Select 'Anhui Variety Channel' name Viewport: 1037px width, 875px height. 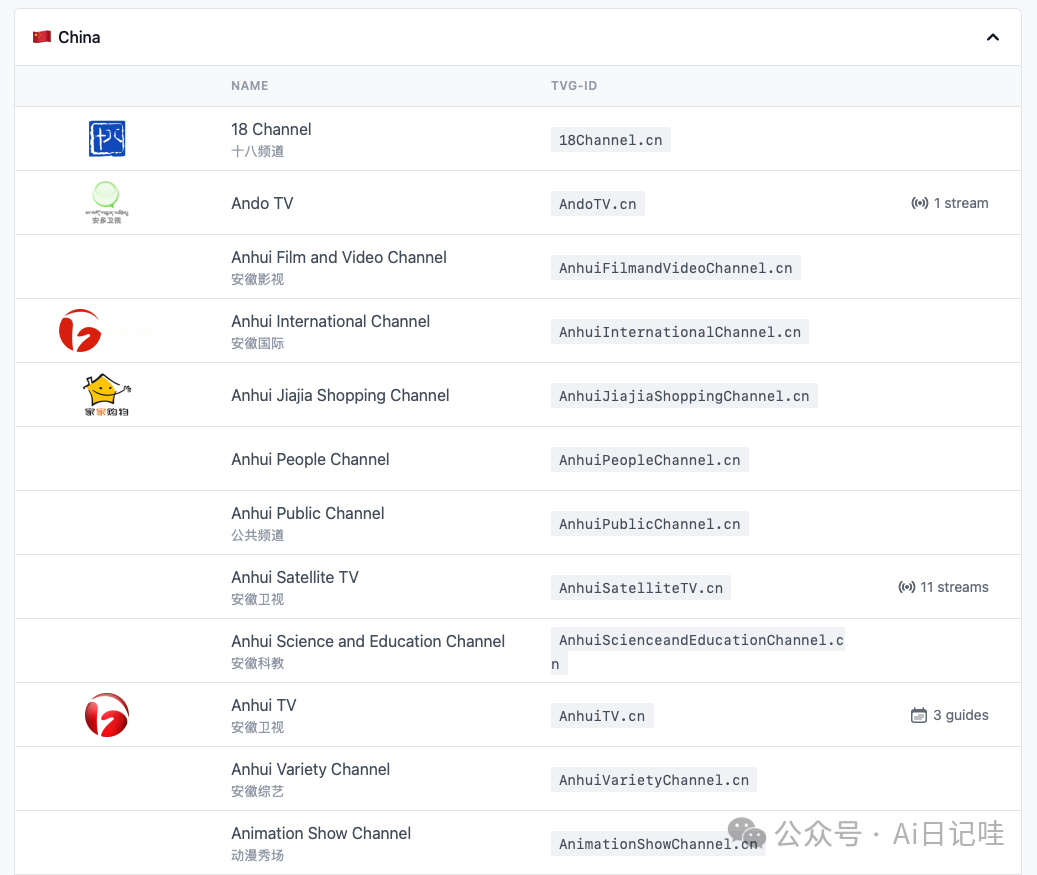tap(310, 769)
